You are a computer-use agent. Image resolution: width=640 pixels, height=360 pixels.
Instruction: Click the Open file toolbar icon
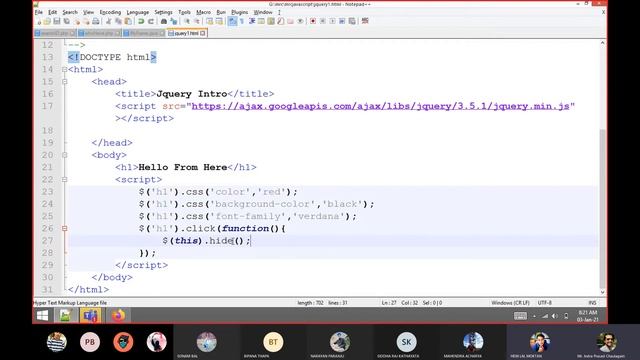point(47,21)
